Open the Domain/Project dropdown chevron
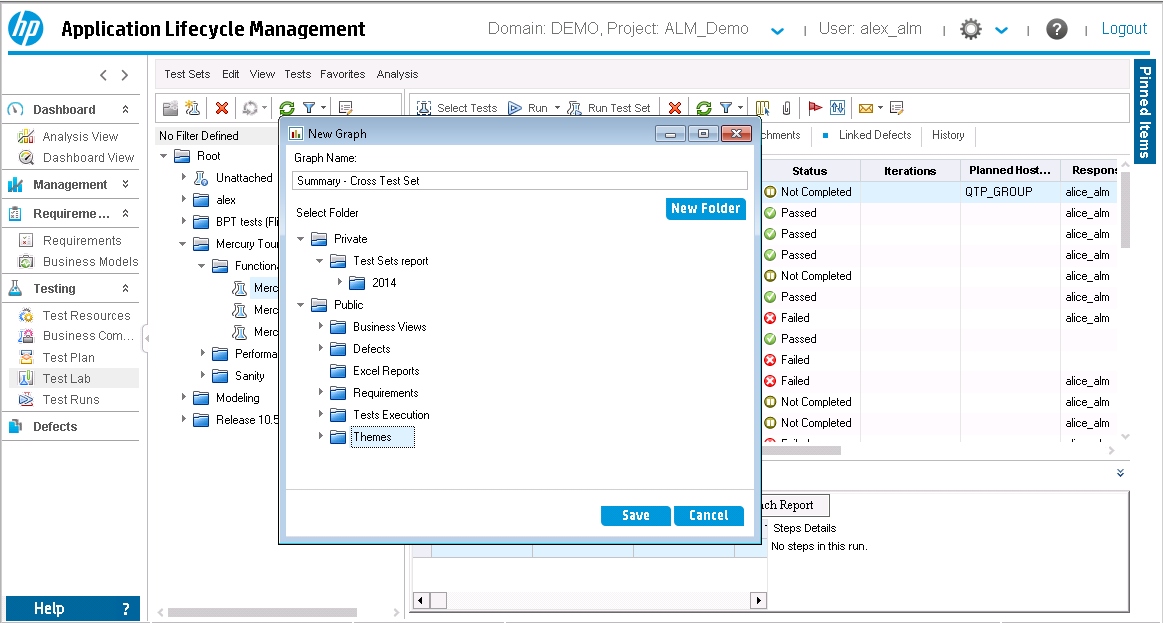The image size is (1163, 623). point(777,31)
